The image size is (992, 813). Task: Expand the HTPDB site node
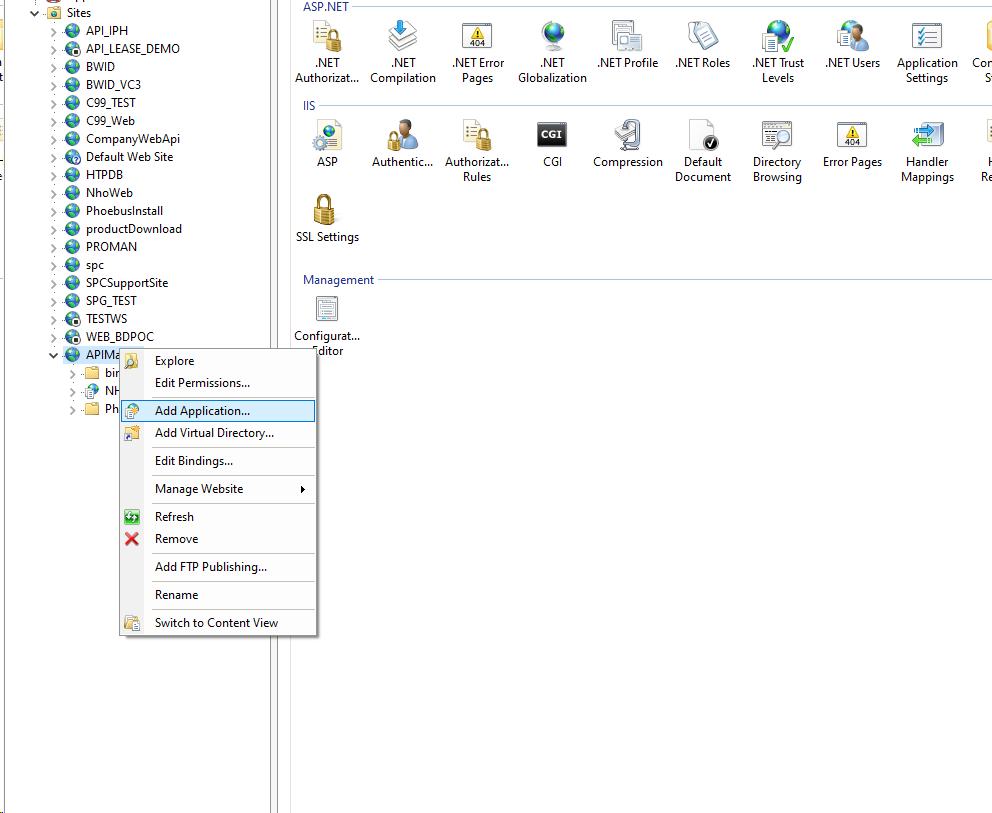tap(54, 175)
